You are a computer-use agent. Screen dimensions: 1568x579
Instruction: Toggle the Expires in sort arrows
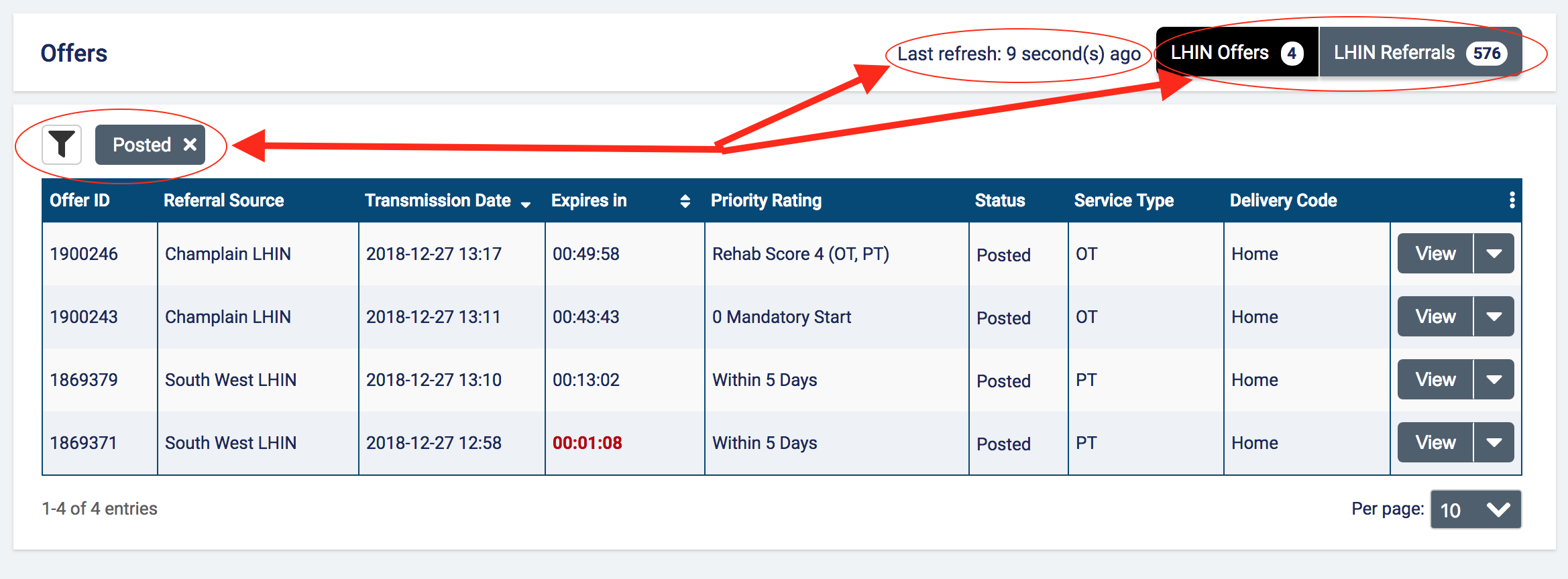click(685, 201)
